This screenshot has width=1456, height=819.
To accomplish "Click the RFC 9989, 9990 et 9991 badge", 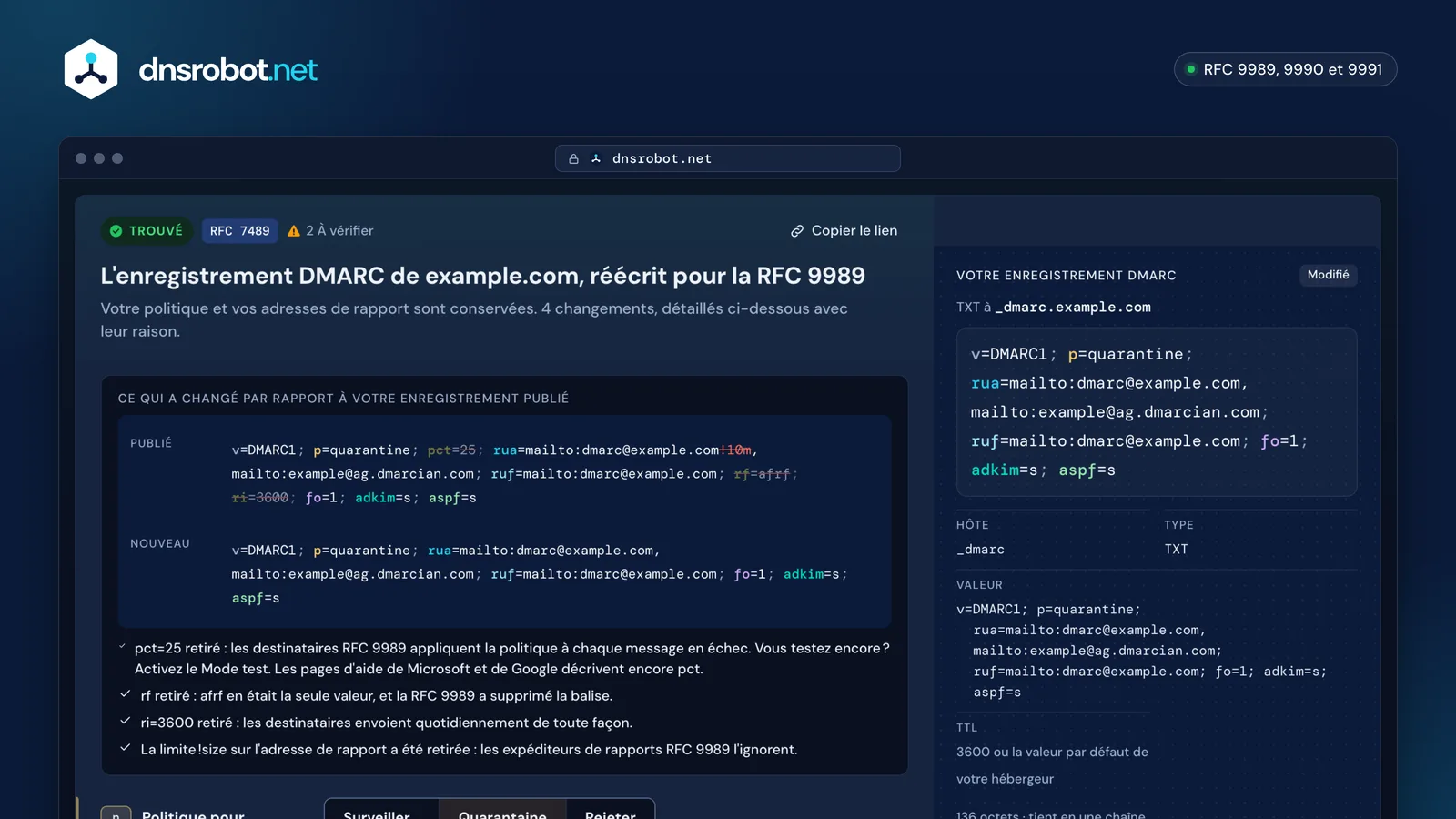I will click(x=1285, y=69).
